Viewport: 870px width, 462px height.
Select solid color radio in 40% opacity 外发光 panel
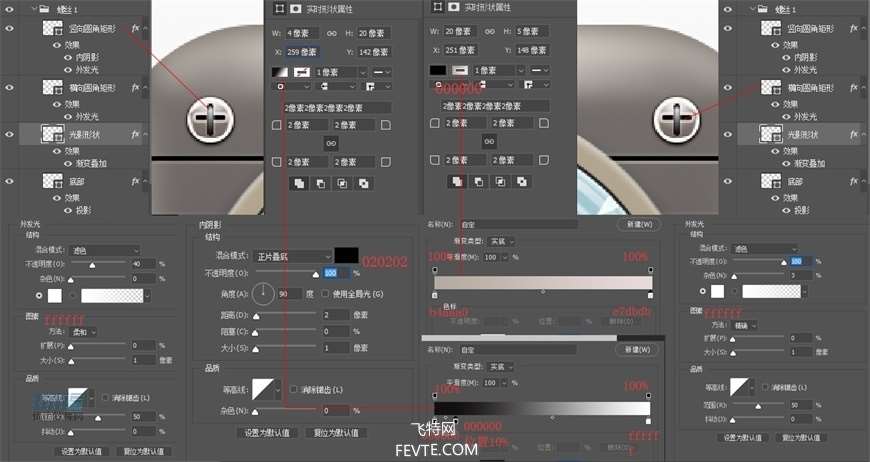[x=39, y=296]
